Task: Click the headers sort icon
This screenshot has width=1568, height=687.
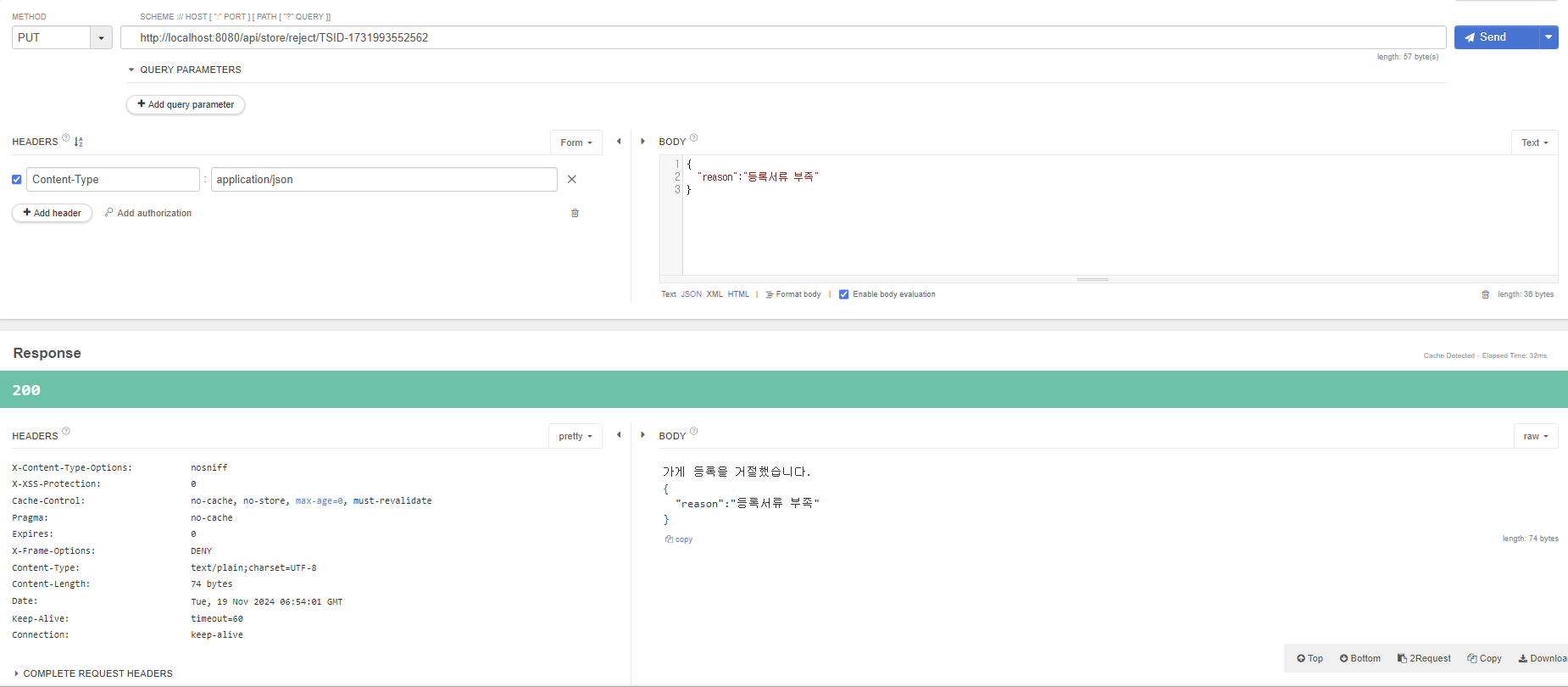Action: [x=79, y=142]
